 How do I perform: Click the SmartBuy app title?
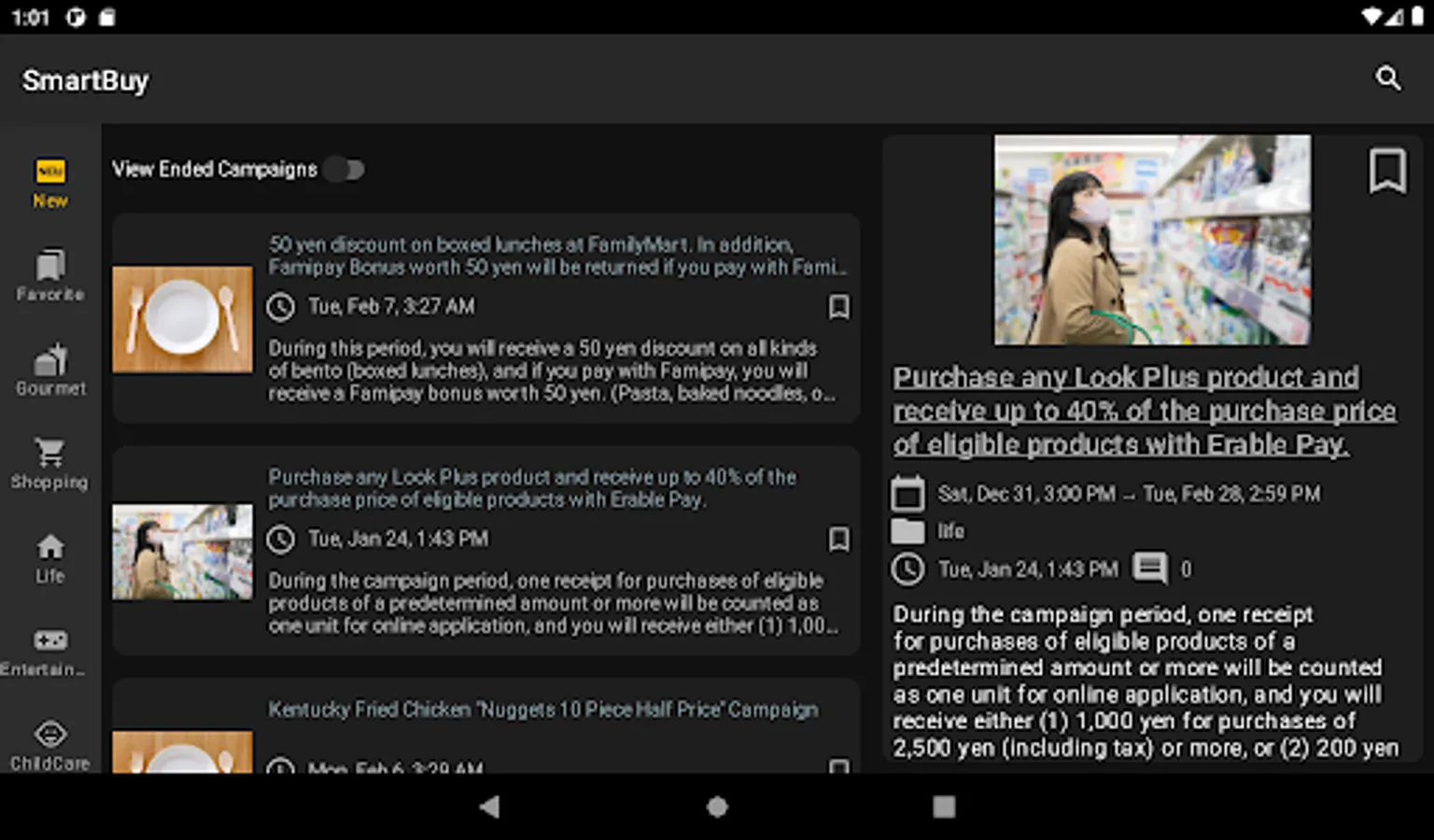tap(86, 80)
